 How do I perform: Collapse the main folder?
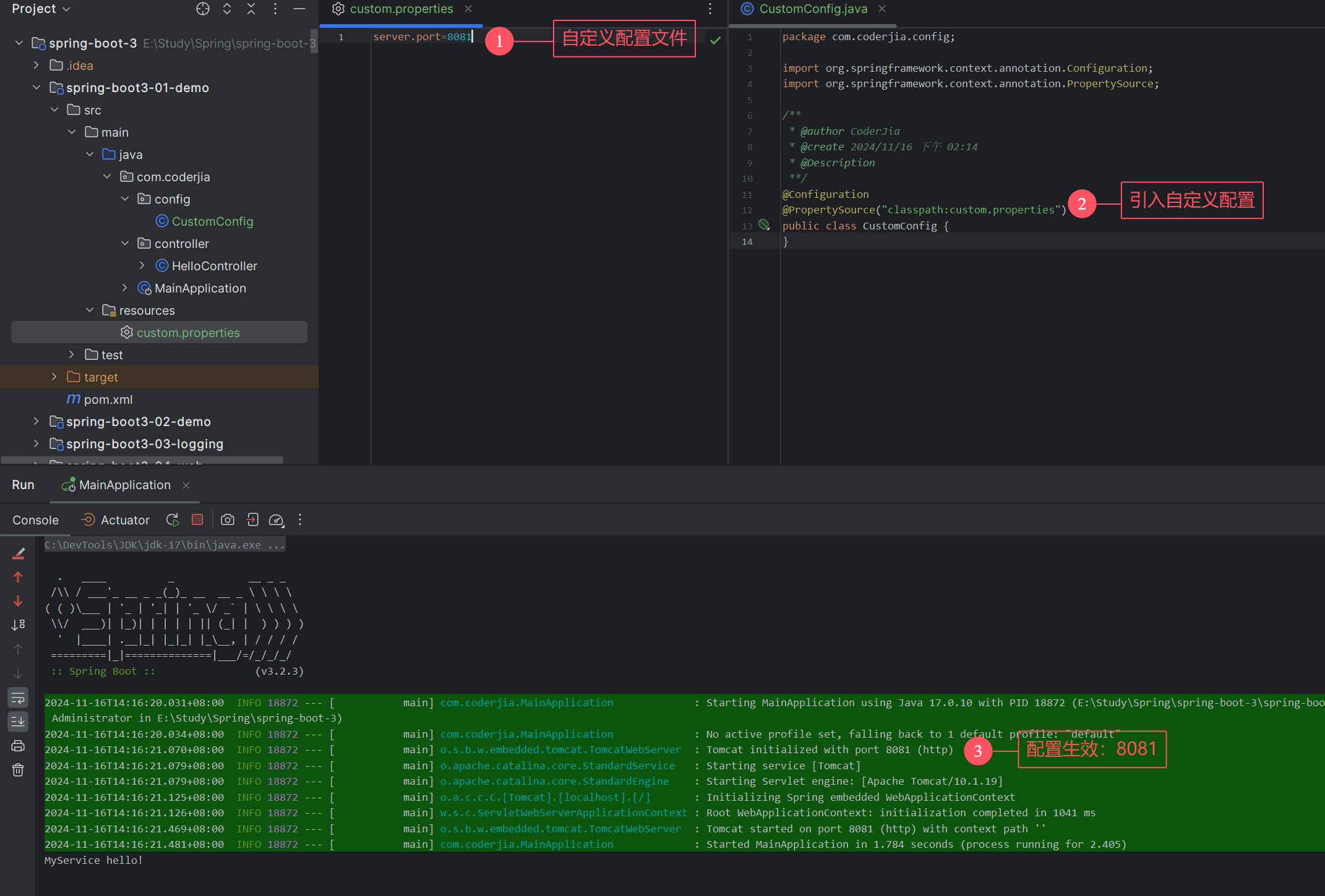[x=72, y=132]
